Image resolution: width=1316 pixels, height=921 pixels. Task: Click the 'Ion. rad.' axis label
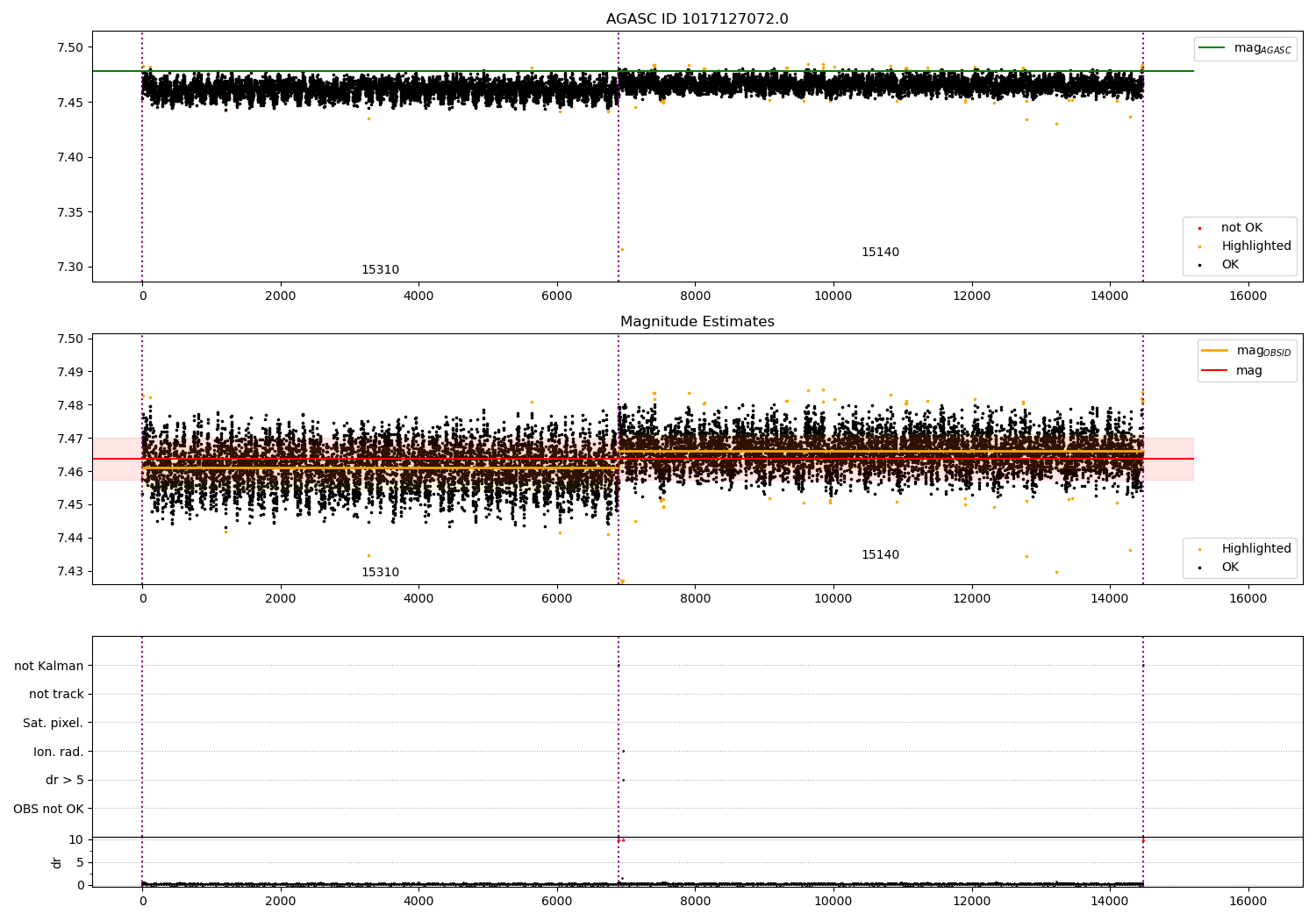pos(59,752)
